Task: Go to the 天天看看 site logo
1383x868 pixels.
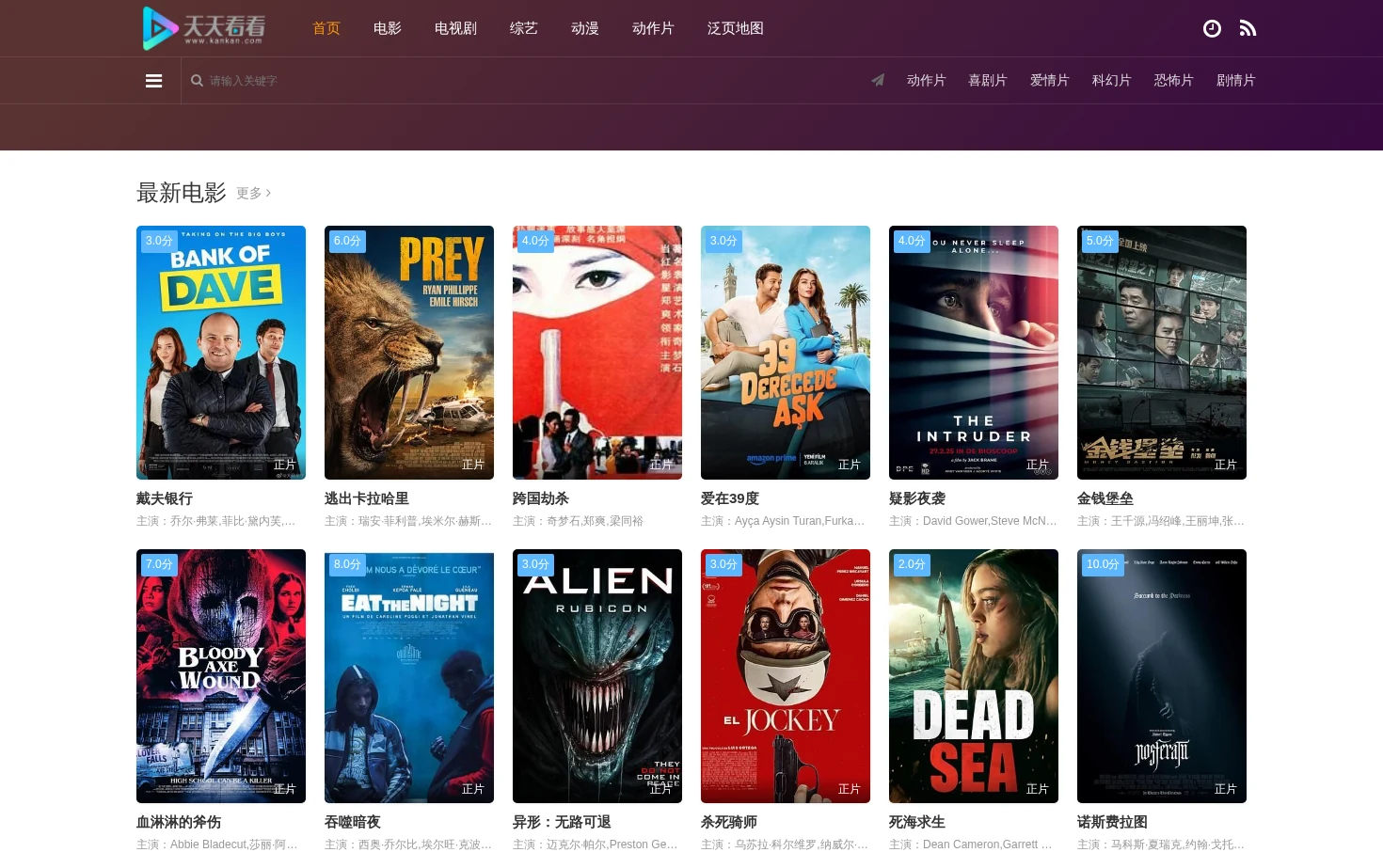Action: pyautogui.click(x=204, y=28)
